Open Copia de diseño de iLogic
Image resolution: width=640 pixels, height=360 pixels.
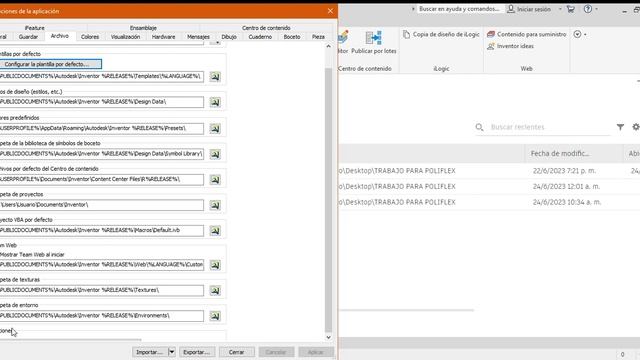tap(441, 35)
